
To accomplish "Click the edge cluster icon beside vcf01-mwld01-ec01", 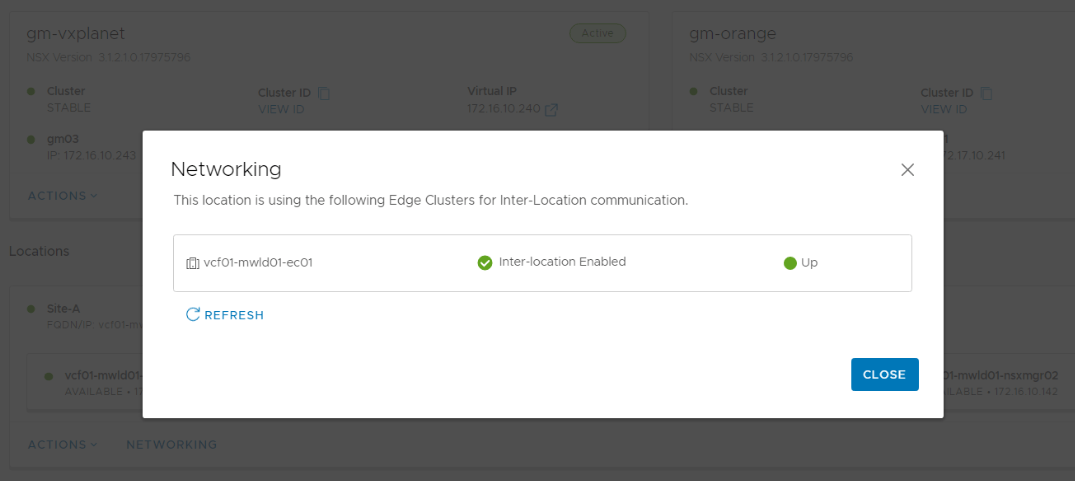I will coord(192,263).
